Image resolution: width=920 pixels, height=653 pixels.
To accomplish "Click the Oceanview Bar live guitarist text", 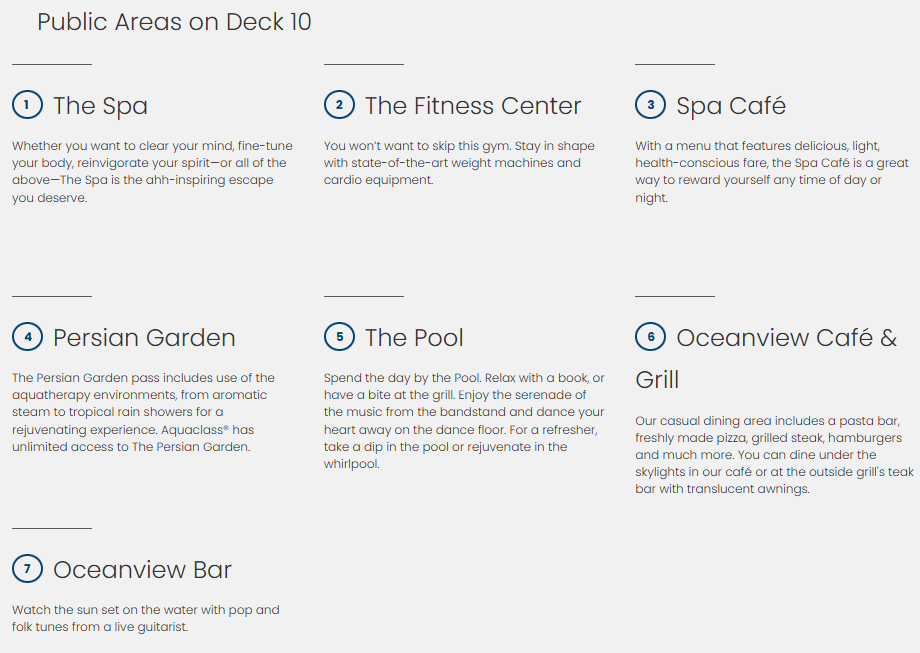I will 146,618.
